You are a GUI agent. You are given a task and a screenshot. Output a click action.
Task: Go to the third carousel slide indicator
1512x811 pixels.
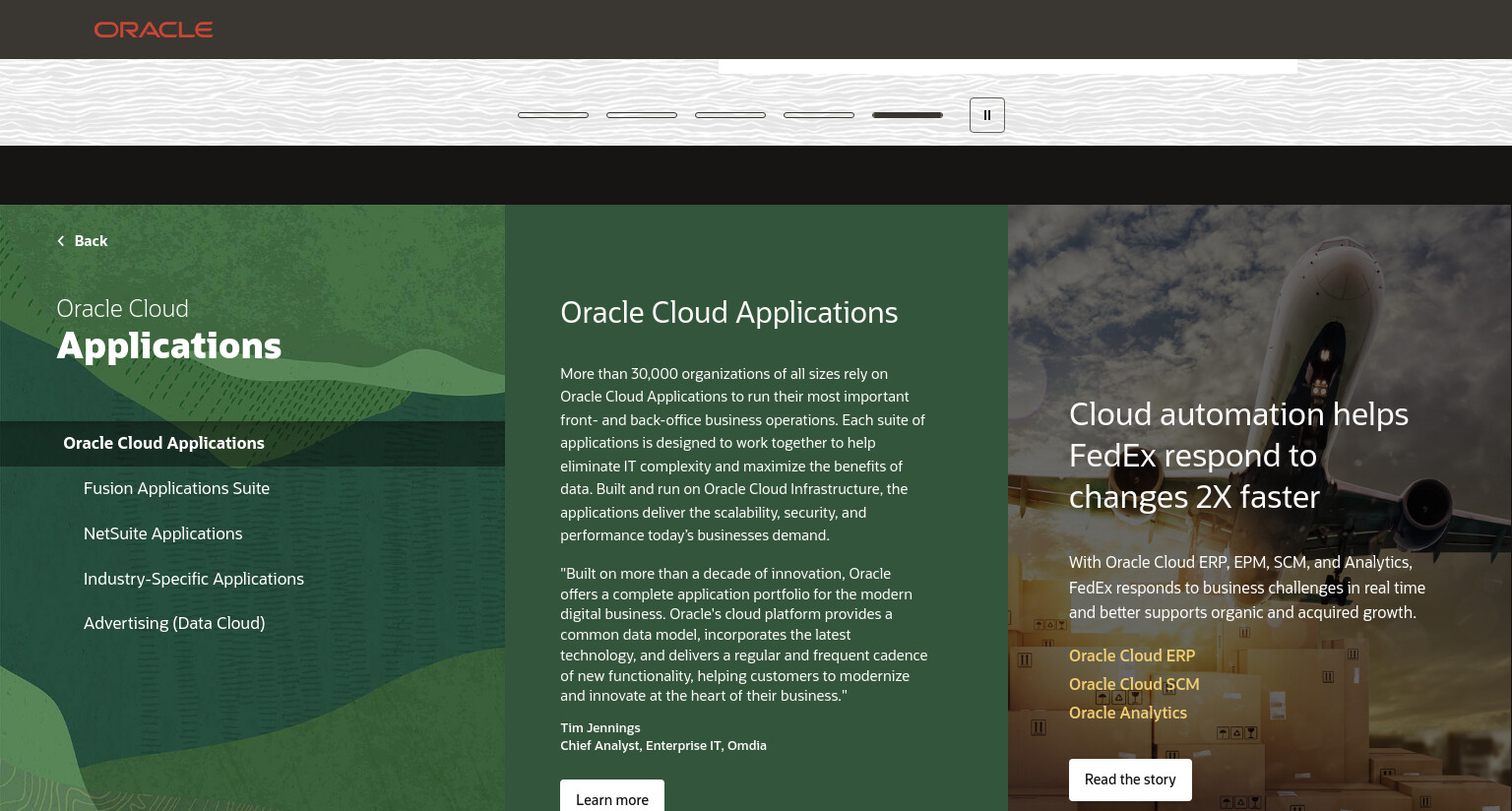pos(730,115)
